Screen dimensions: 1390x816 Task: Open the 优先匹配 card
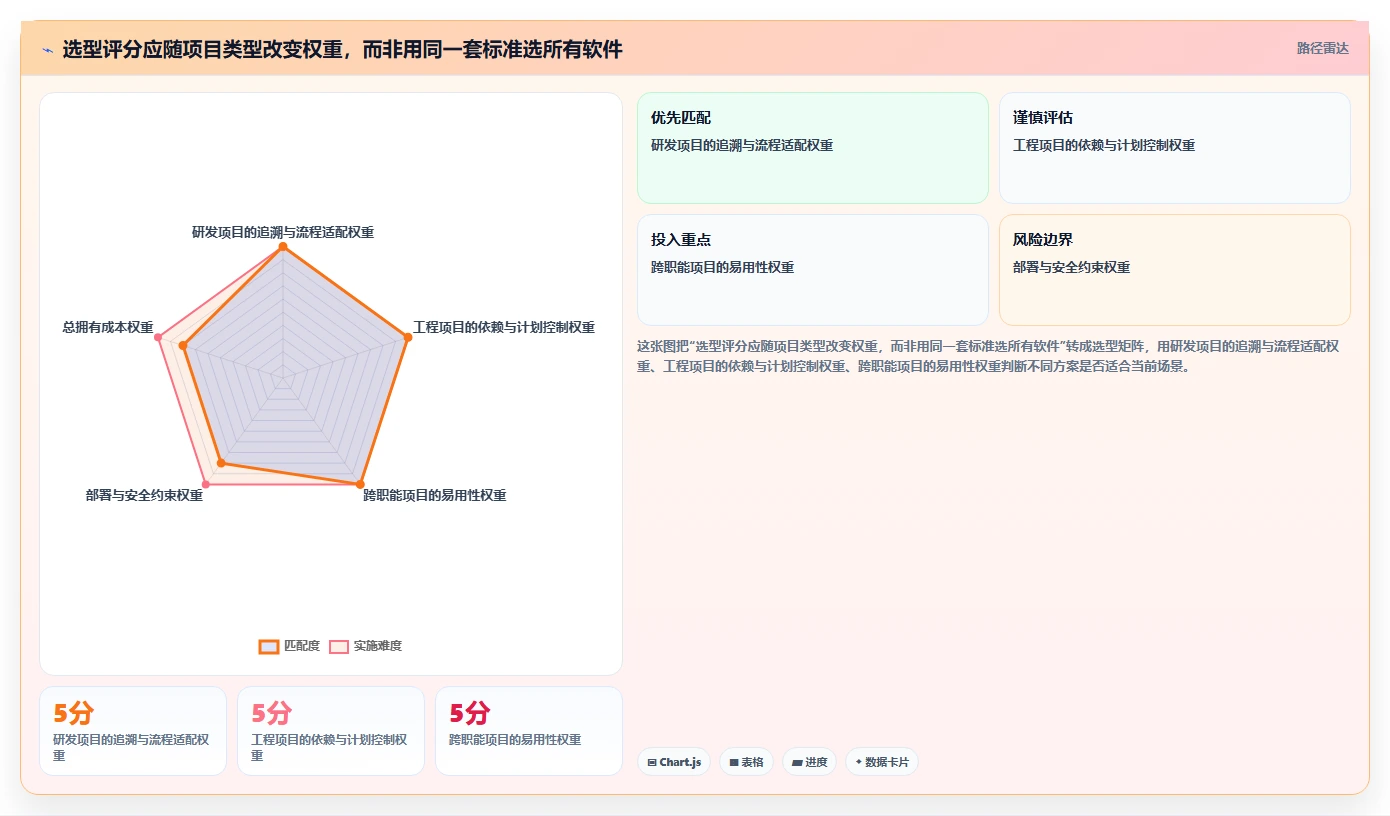click(812, 148)
